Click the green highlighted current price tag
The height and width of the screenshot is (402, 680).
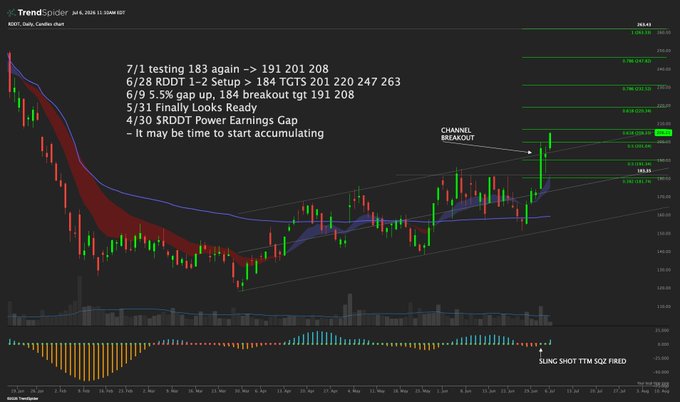coord(664,133)
